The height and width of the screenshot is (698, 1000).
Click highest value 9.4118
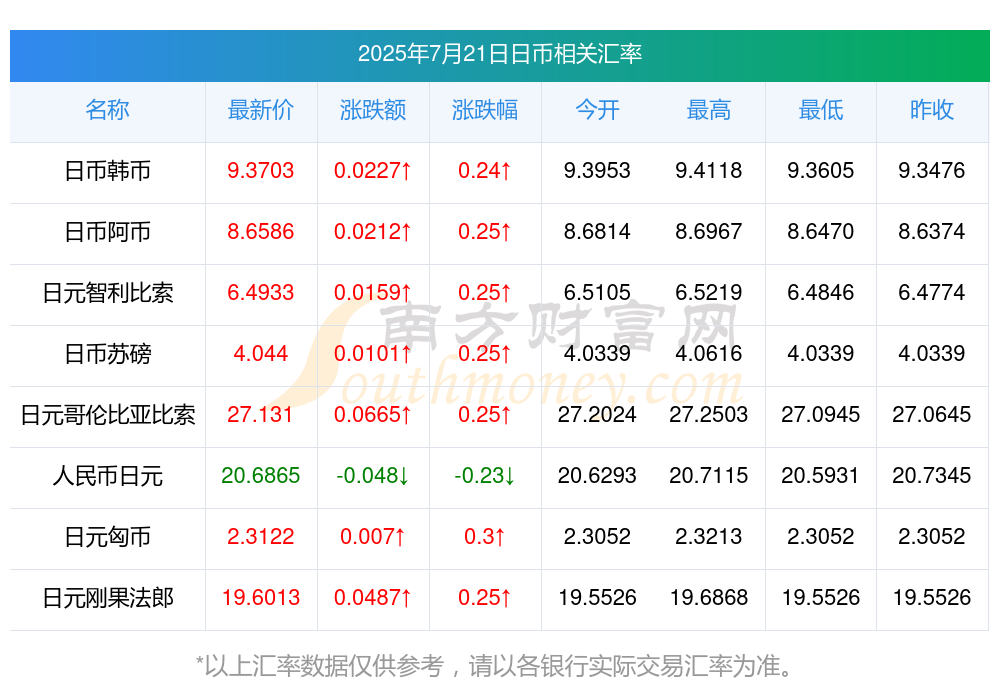tap(709, 170)
